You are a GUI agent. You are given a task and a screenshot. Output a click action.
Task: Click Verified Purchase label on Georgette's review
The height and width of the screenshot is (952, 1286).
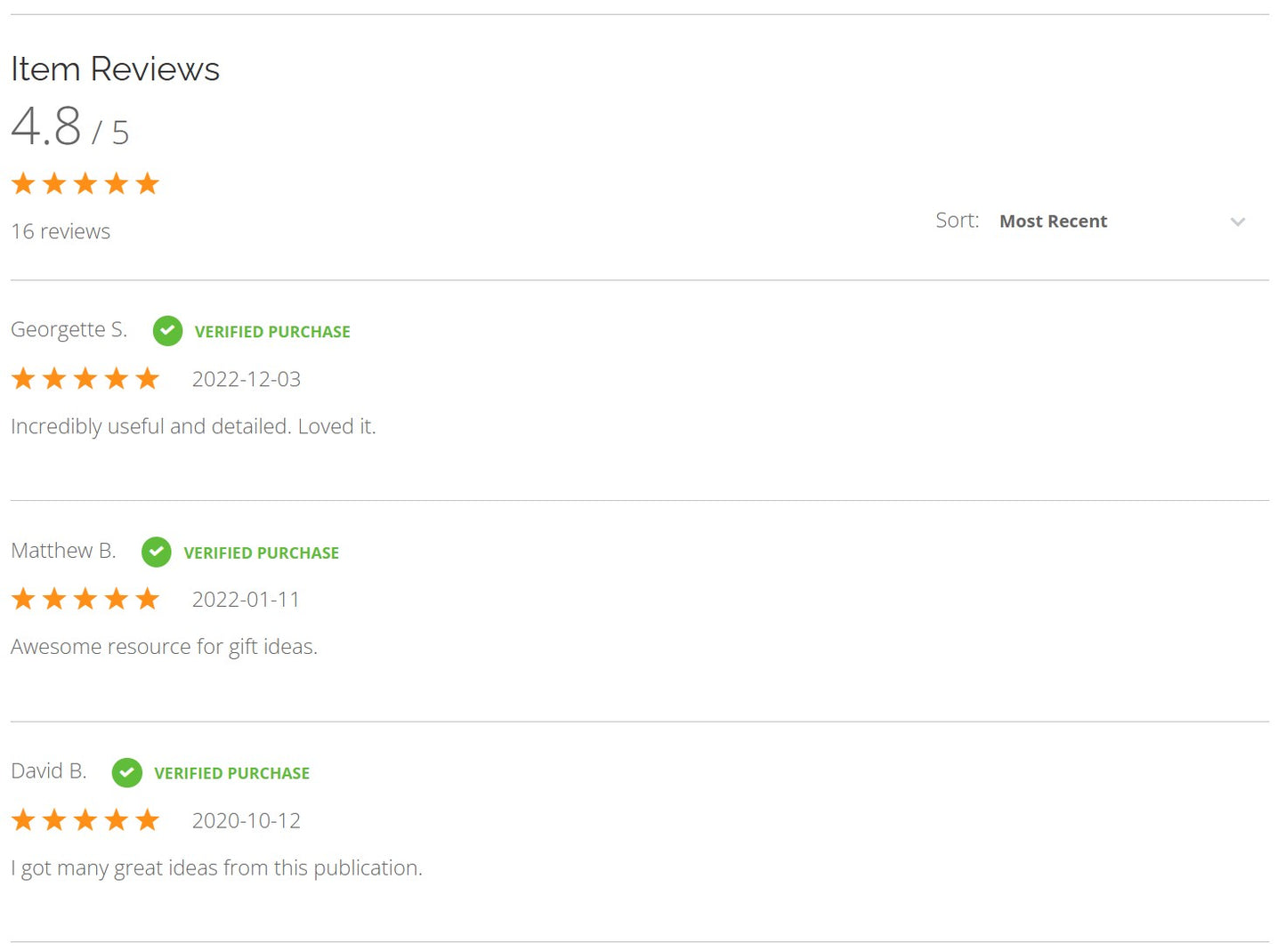coord(272,332)
